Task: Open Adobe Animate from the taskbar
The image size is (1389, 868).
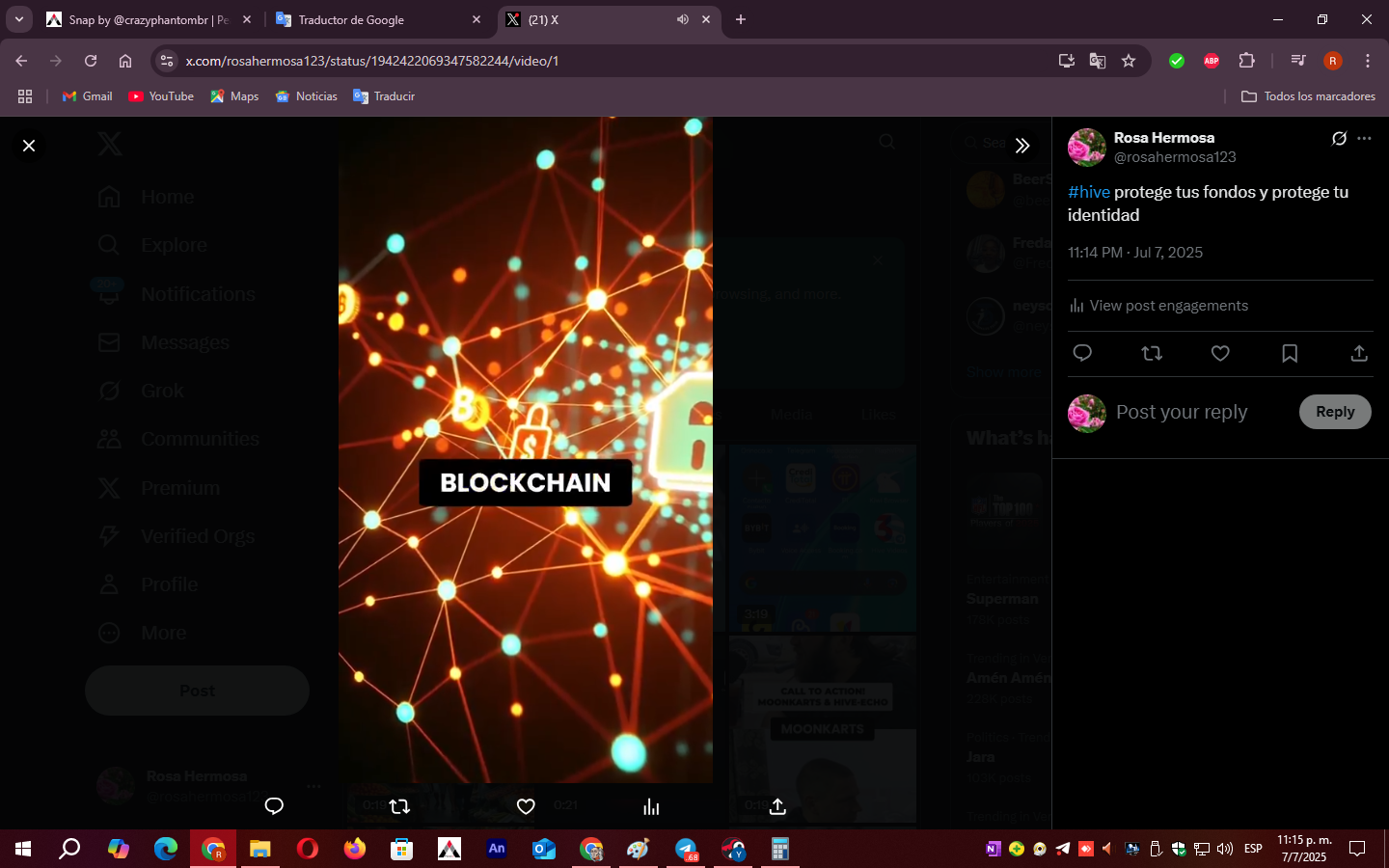Action: click(497, 849)
